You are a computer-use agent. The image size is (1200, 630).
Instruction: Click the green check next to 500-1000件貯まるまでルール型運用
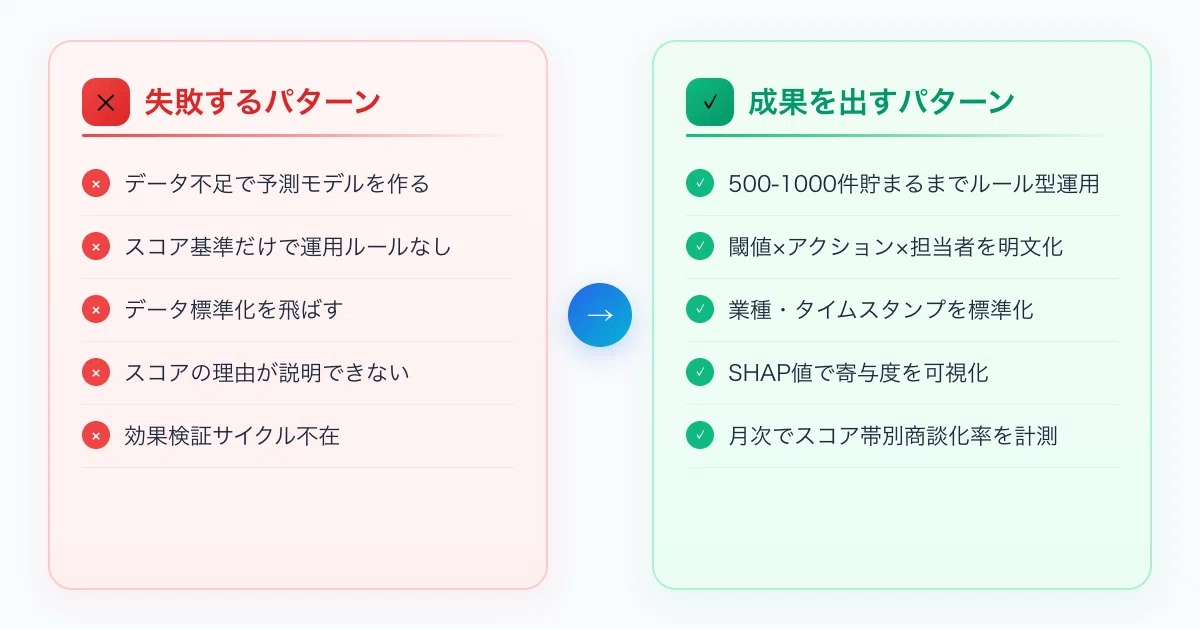(x=700, y=184)
